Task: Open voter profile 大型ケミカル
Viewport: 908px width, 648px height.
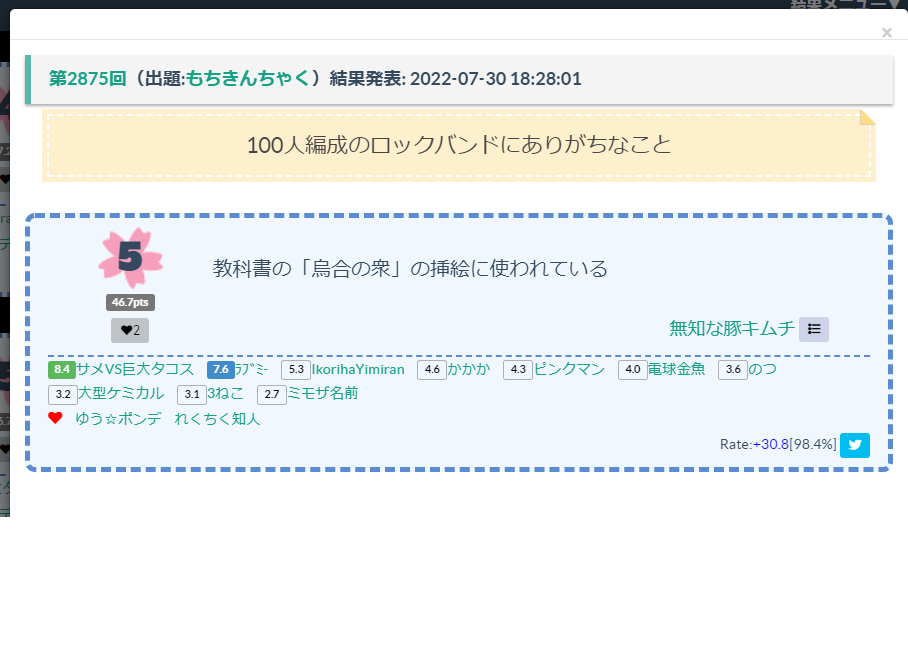Action: (x=121, y=393)
